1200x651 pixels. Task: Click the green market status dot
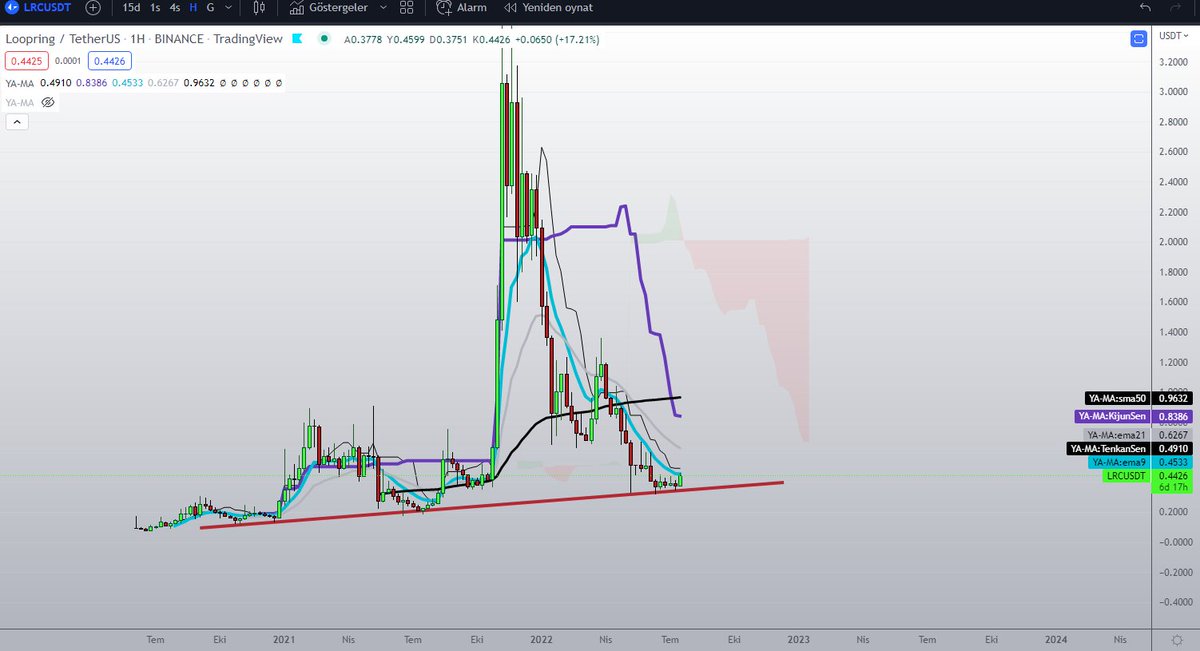point(324,40)
